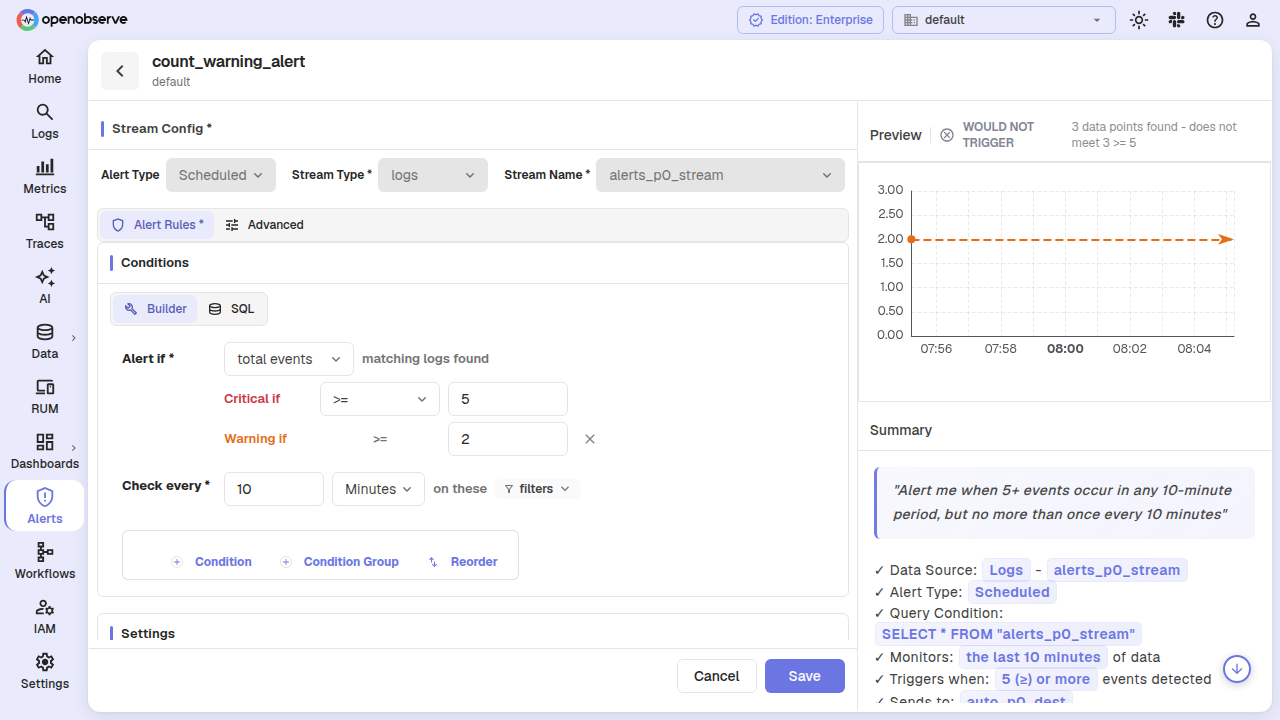
Task: Click the Warning if value field
Action: point(508,439)
